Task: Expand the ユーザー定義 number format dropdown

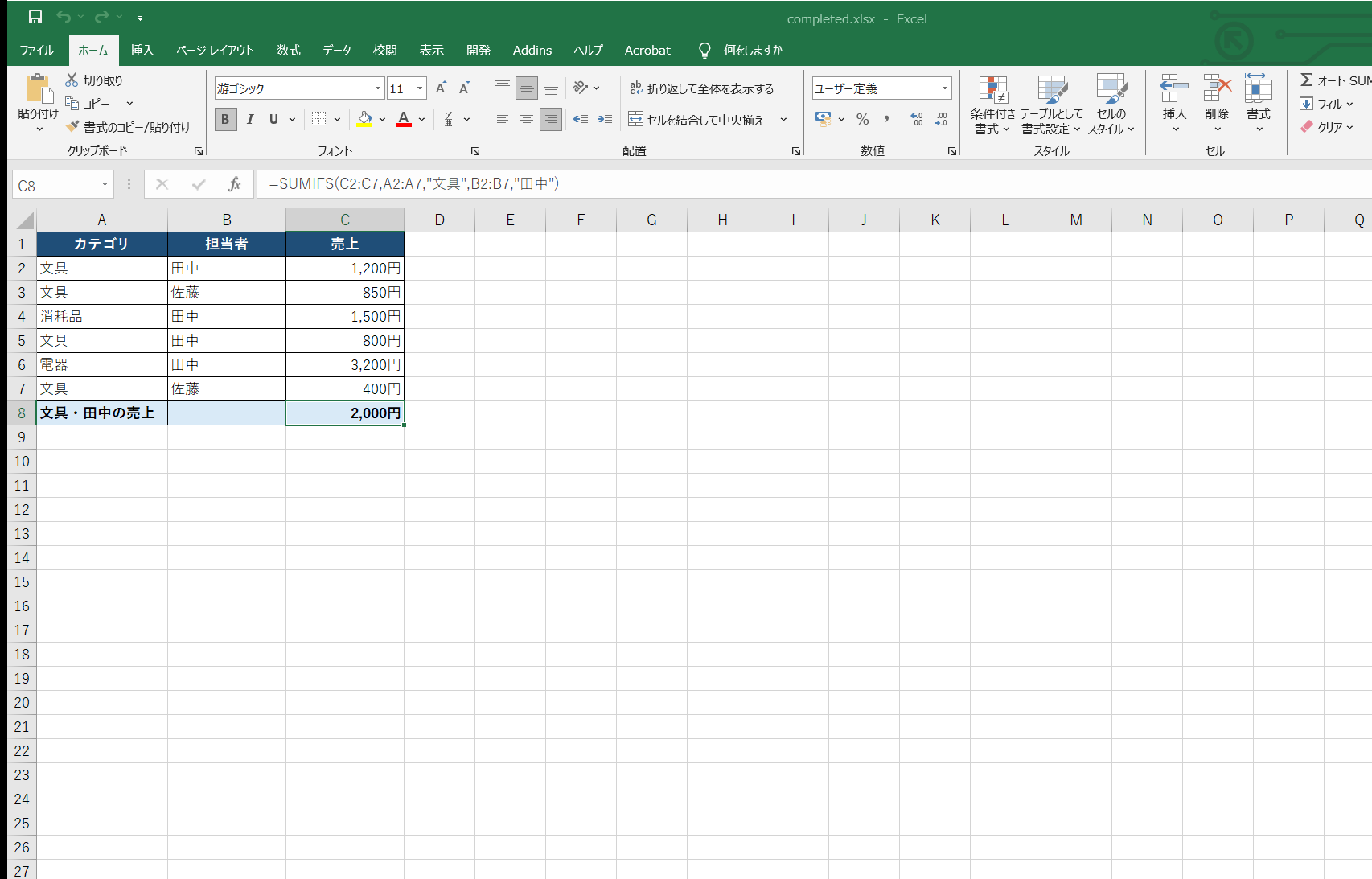Action: click(945, 88)
